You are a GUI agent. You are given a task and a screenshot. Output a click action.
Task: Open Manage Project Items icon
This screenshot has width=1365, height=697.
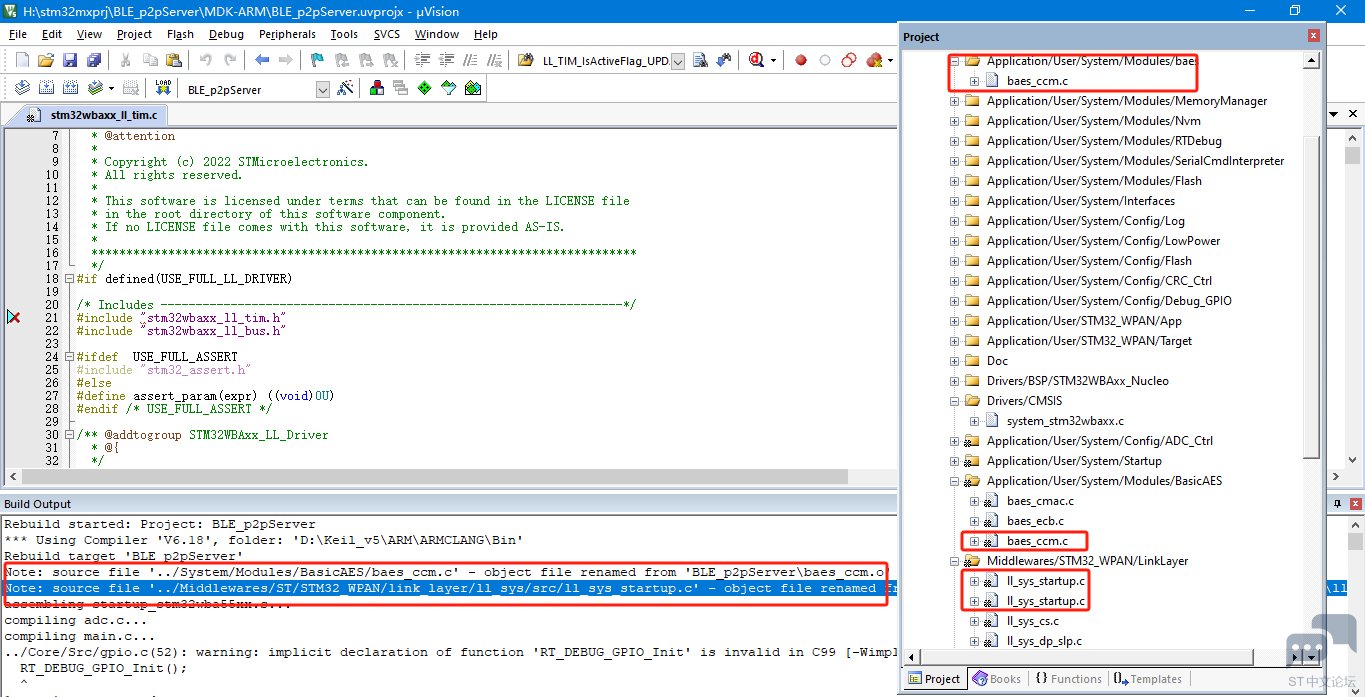377,88
